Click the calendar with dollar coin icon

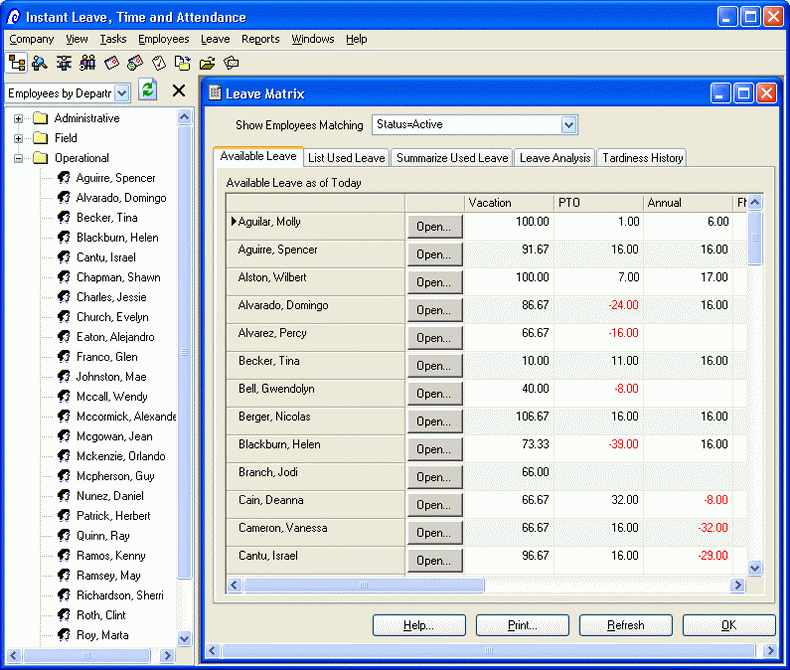(135, 63)
